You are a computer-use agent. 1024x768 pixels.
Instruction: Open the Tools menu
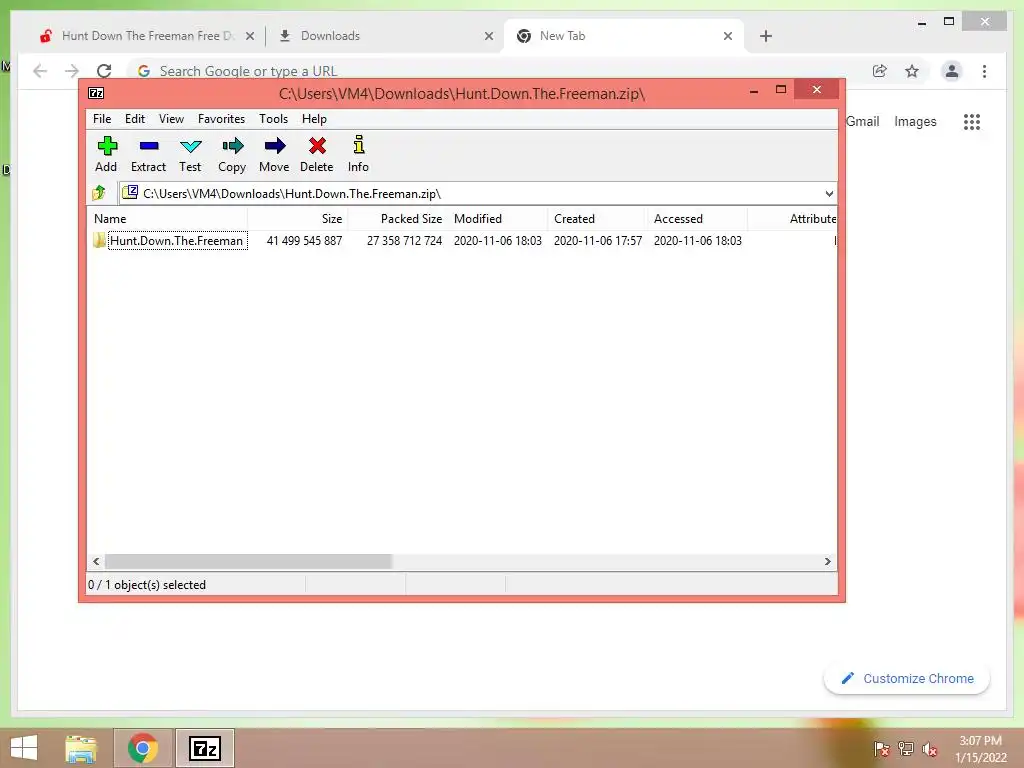click(x=273, y=119)
